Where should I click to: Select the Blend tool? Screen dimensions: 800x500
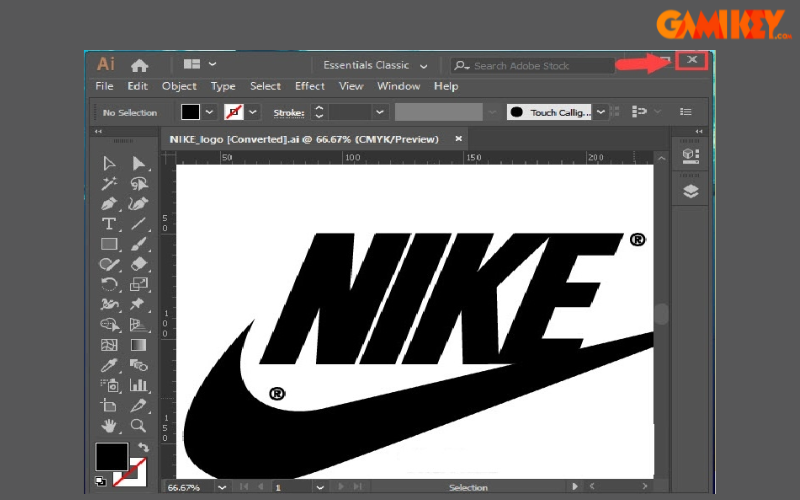138,365
